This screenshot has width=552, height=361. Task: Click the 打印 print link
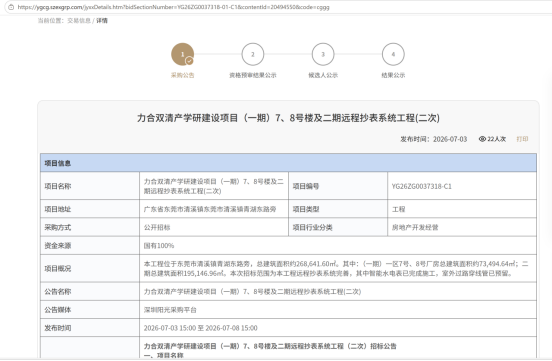click(x=522, y=139)
